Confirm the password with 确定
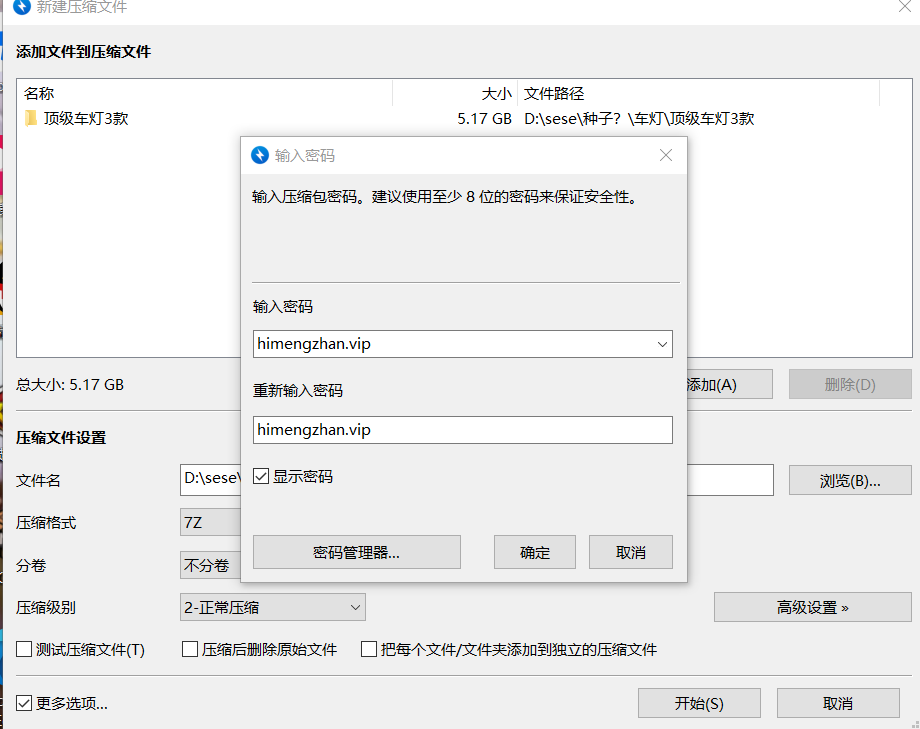The height and width of the screenshot is (729, 920). (x=534, y=551)
